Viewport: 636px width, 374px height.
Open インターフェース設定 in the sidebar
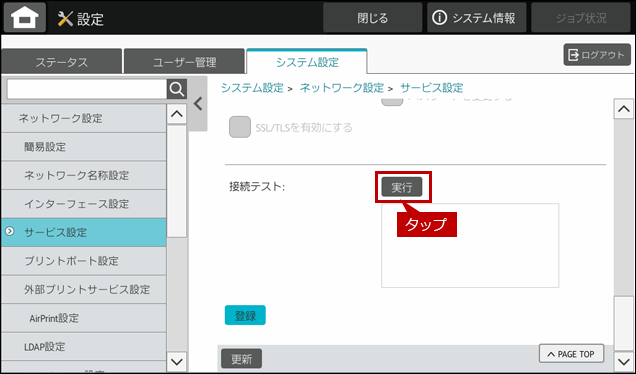coord(84,204)
